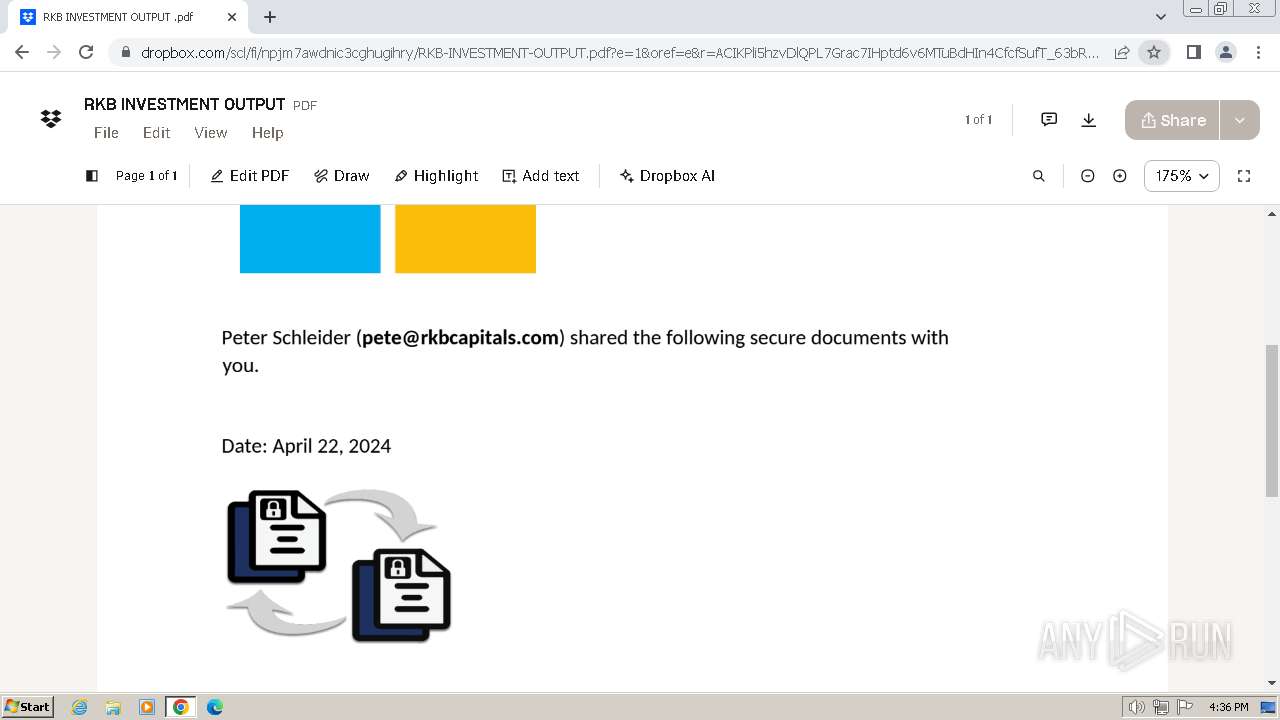
Task: Zoom in with the plus icon
Action: click(x=1120, y=176)
